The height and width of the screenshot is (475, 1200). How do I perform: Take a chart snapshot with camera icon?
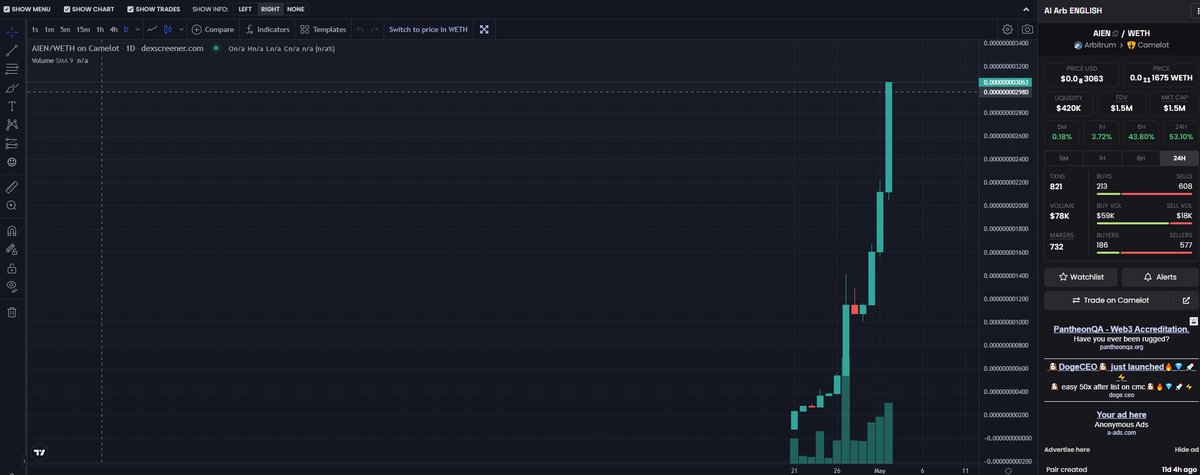[1026, 30]
